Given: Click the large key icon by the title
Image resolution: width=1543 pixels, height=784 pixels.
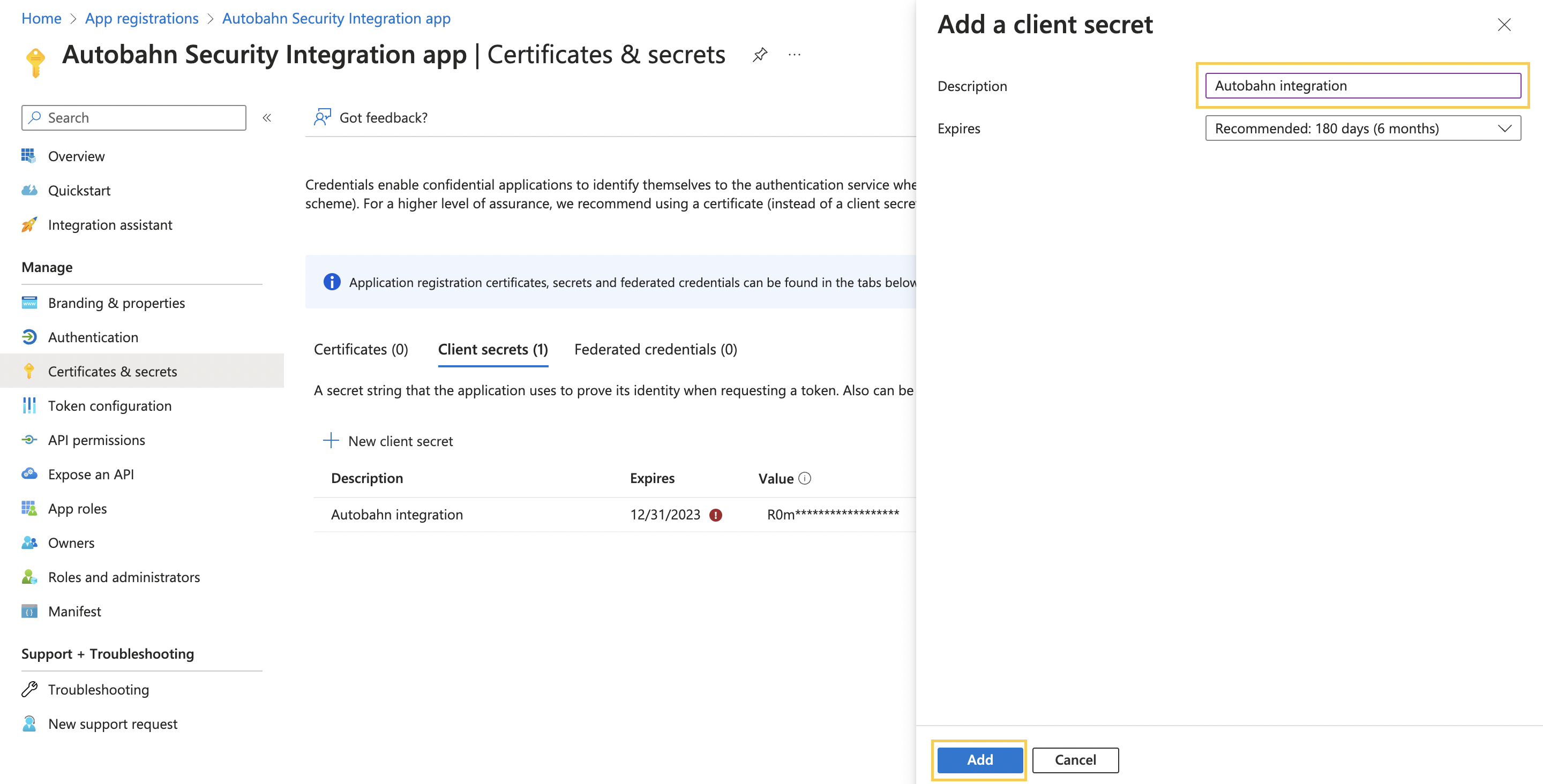Looking at the screenshot, I should [35, 63].
